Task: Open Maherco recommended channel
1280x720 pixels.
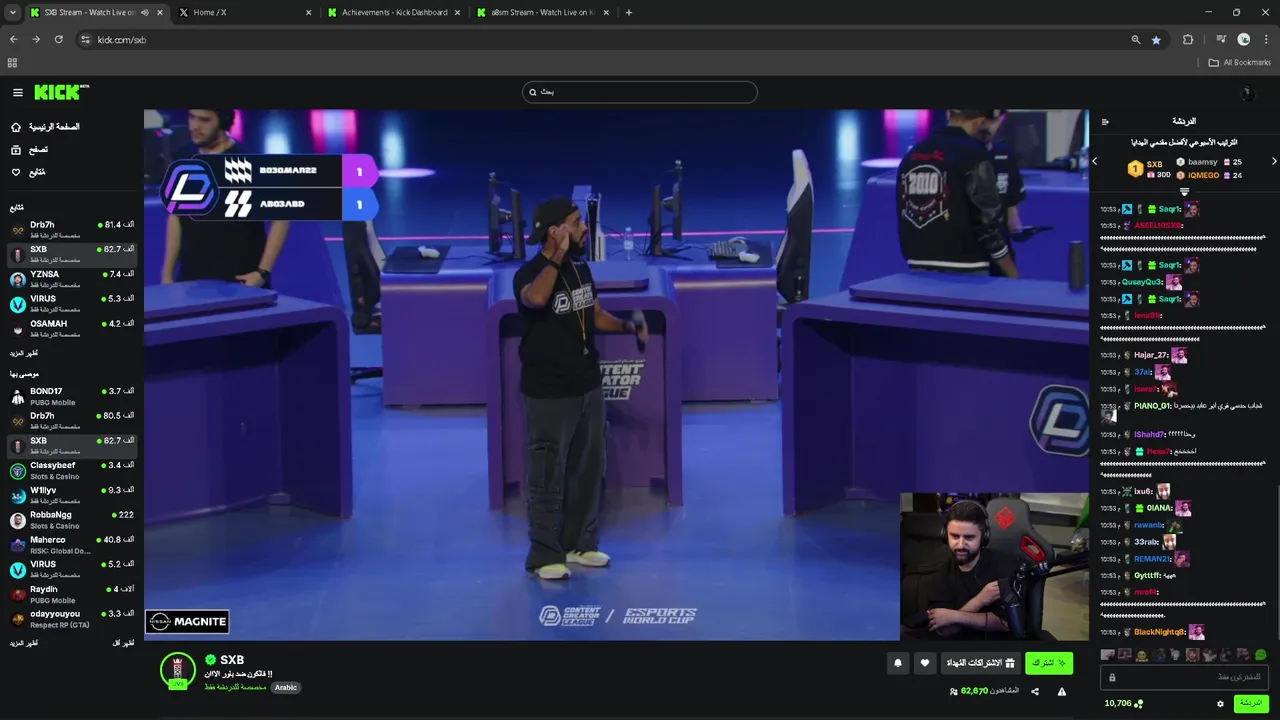Action: tap(71, 544)
